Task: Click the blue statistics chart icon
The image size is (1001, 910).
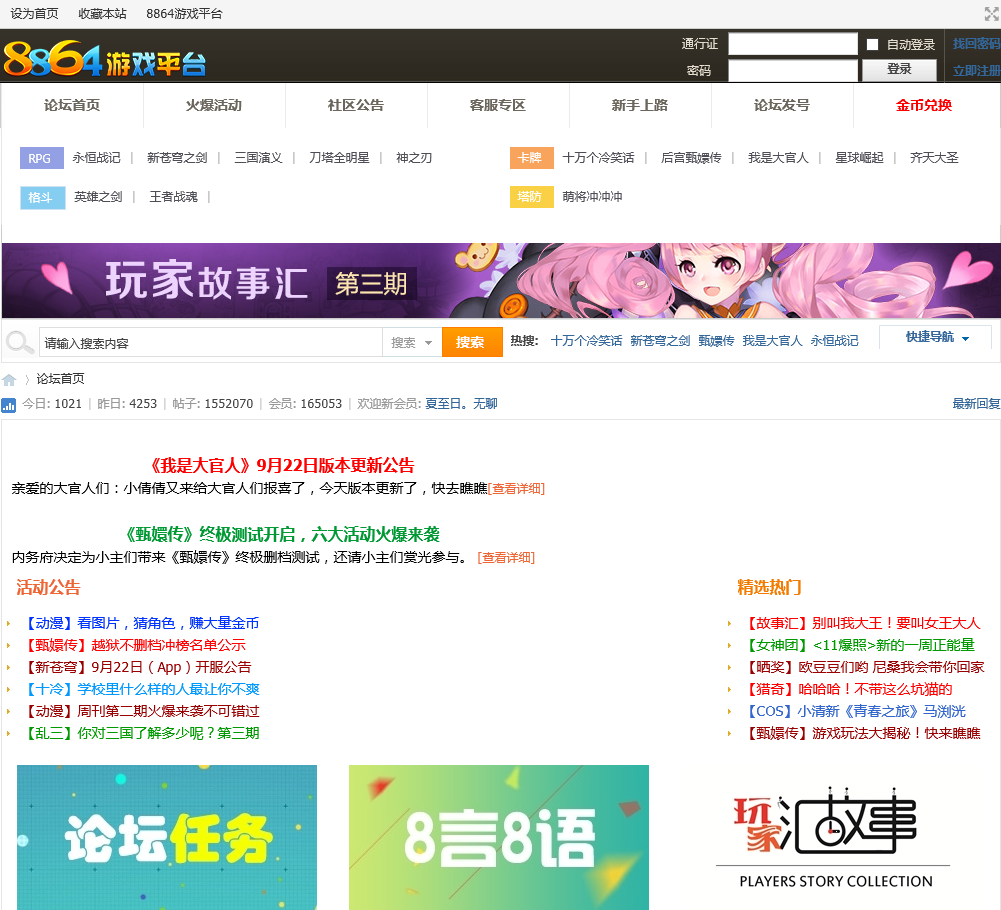Action: [9, 405]
